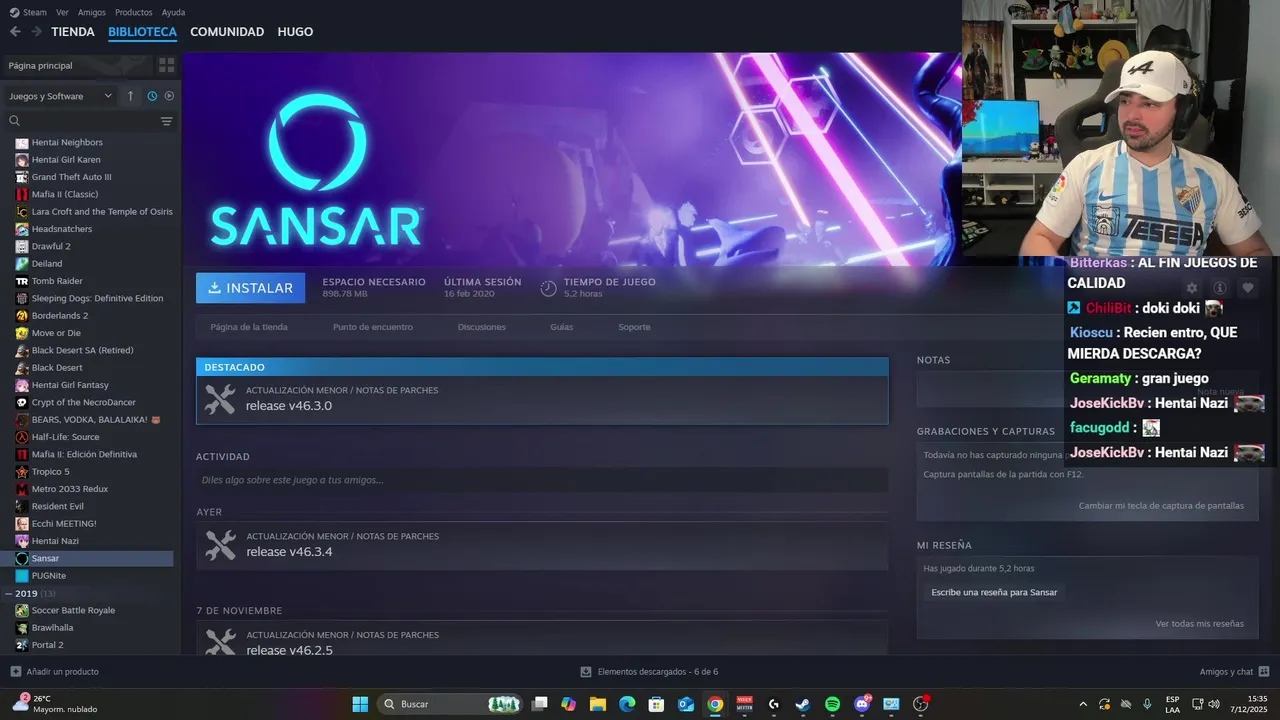Open the Ayuda menu
The image size is (1280, 720).
pyautogui.click(x=173, y=12)
